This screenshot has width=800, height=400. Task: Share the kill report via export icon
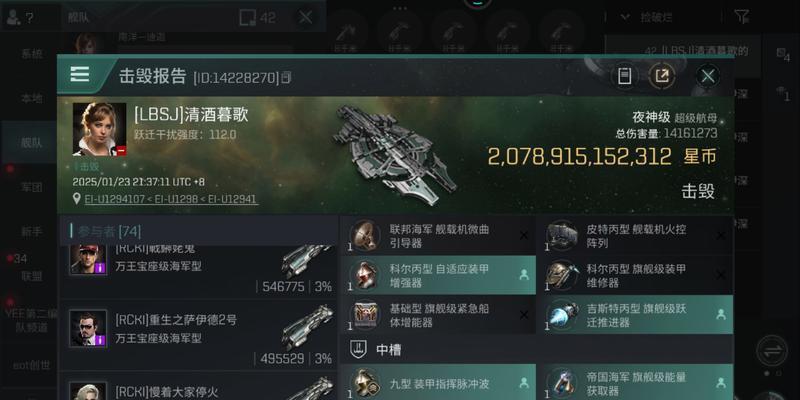662,77
